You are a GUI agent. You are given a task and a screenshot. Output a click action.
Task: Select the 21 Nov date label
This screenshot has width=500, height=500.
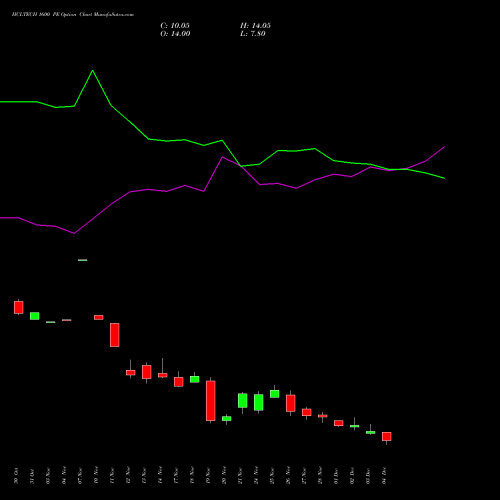tap(240, 476)
